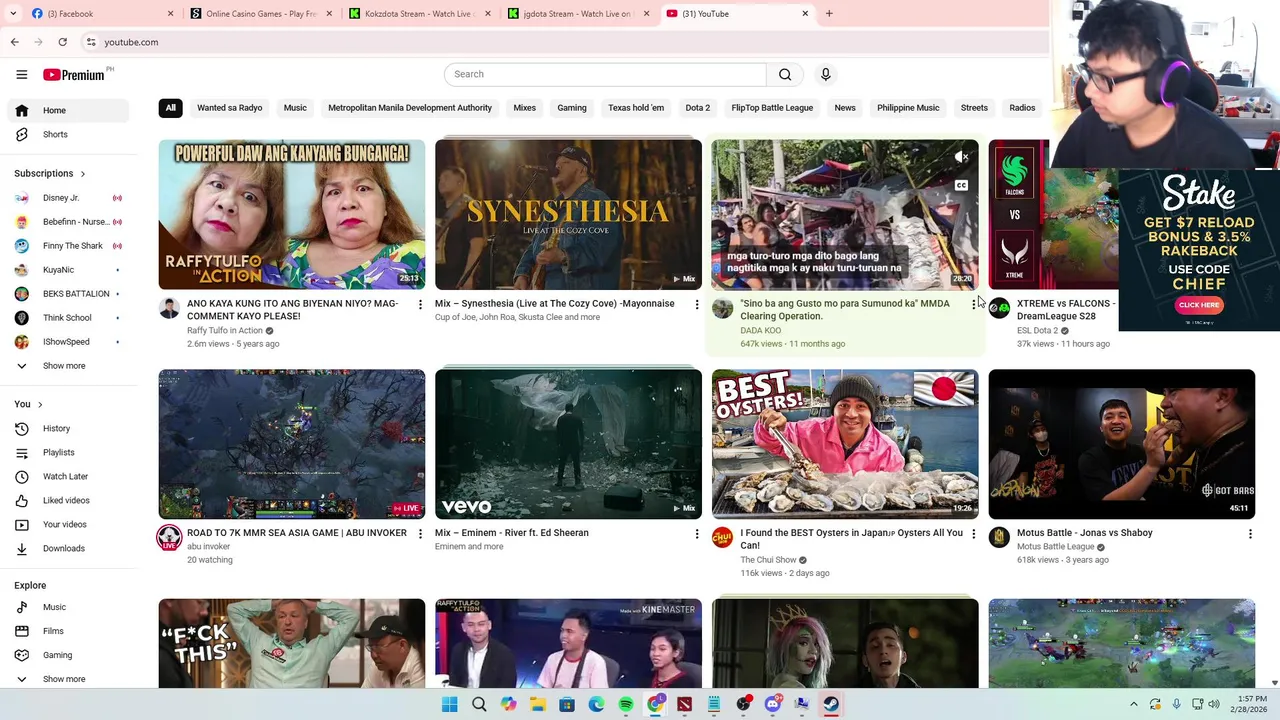Toggle captions on the DADA KOO preview
Viewport: 1280px width, 720px height.
(961, 185)
